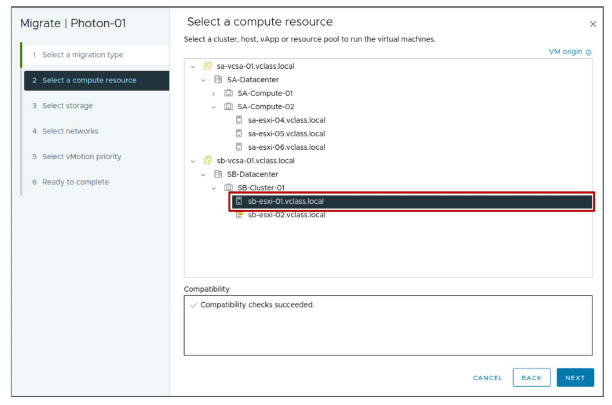Select sa-vcsa-01.vclass.local in the tree
Viewport: 612px width, 405px height.
click(255, 66)
